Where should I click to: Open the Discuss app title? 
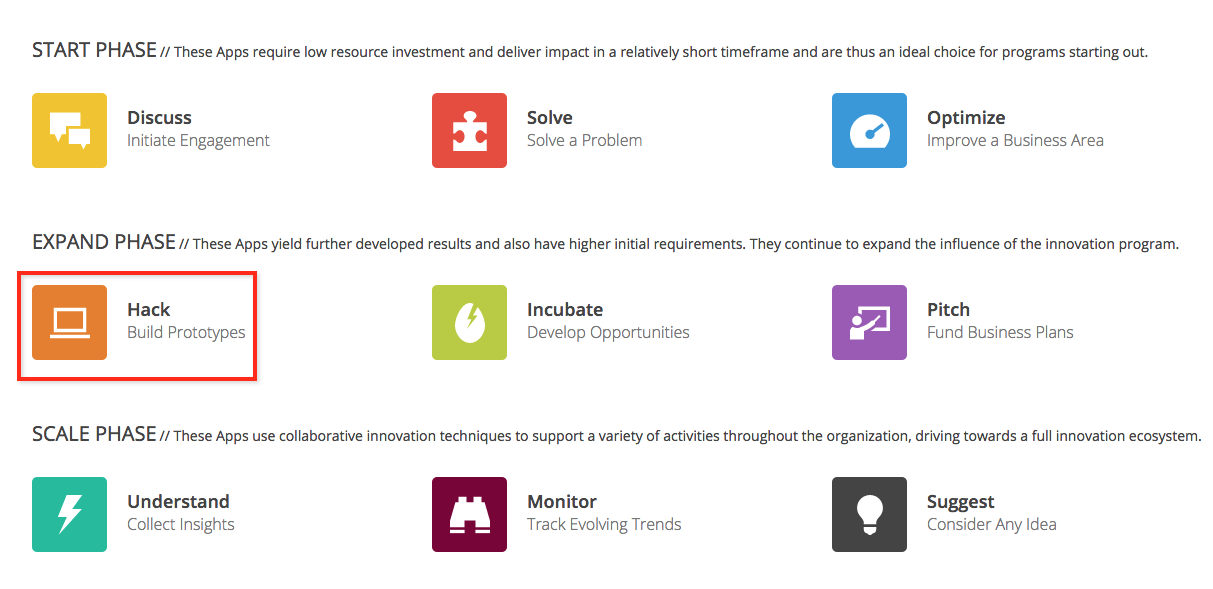click(159, 117)
